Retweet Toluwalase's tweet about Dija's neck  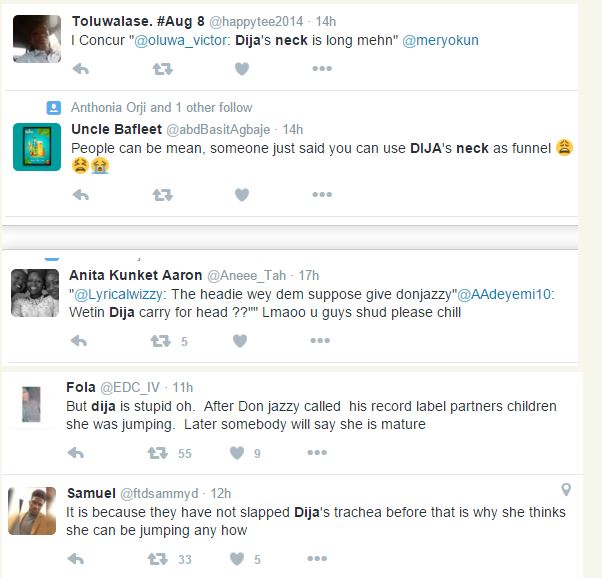tap(162, 69)
